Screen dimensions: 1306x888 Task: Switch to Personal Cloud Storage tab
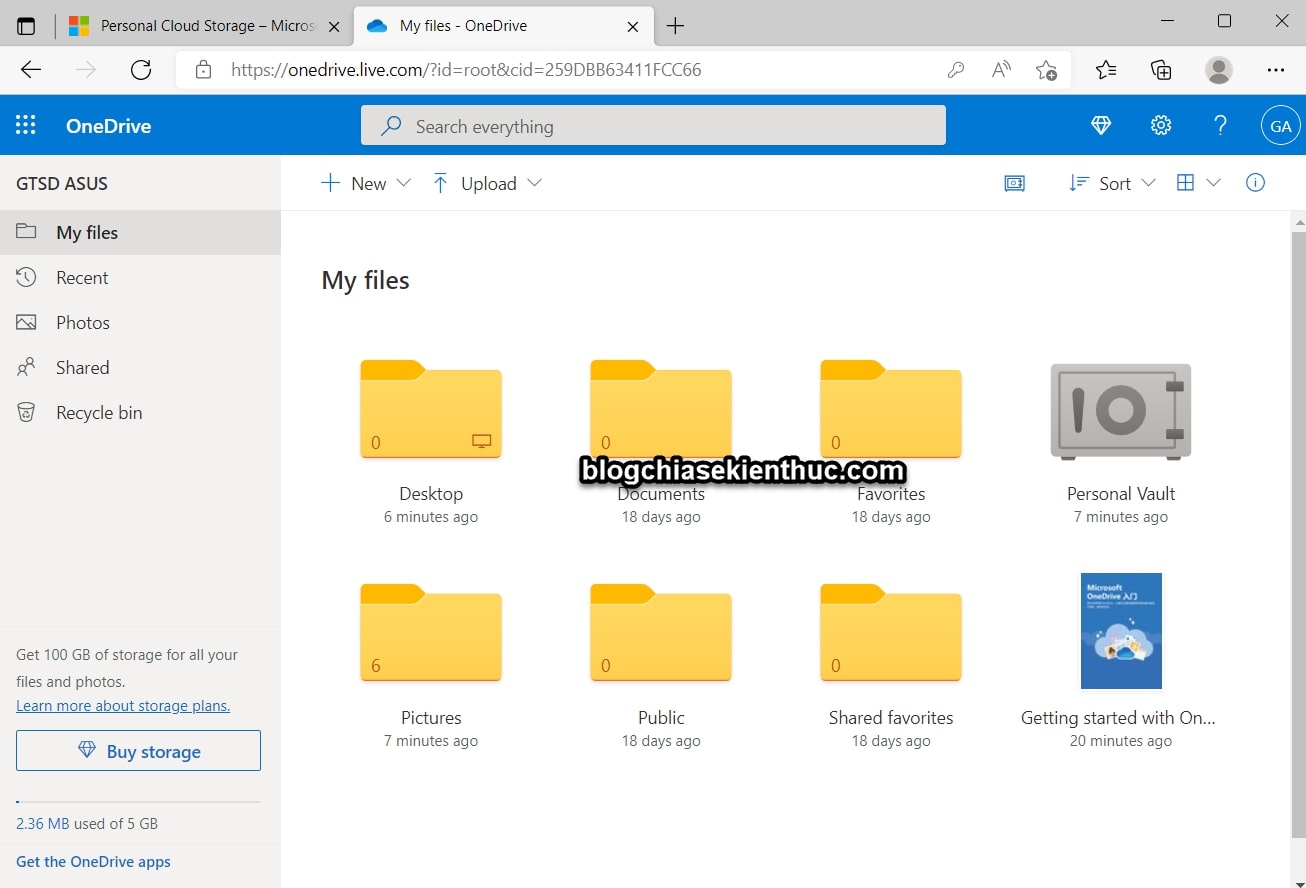[204, 26]
